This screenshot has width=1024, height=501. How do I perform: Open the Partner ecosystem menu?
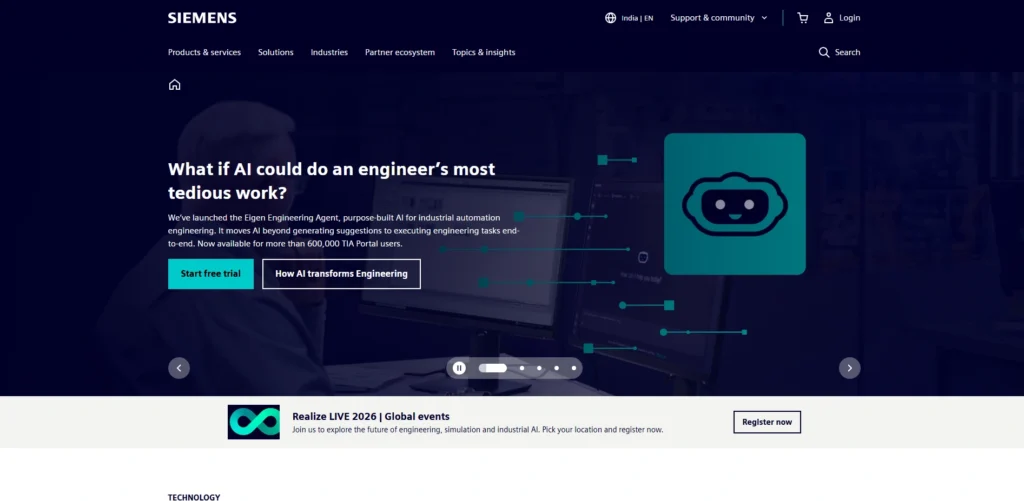coord(400,52)
